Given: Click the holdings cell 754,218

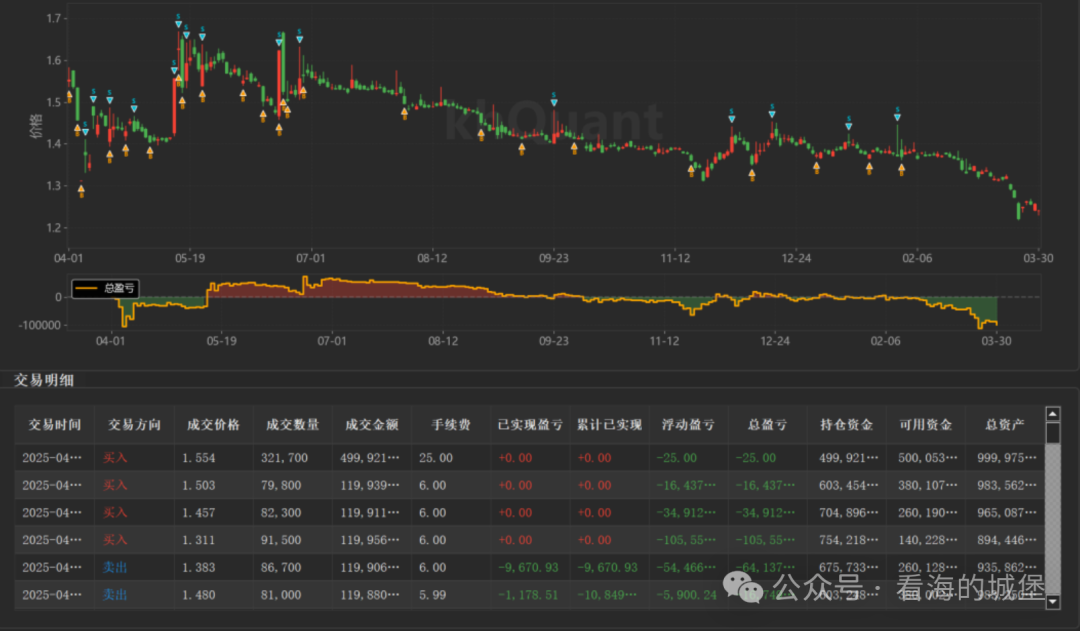Looking at the screenshot, I should (849, 540).
